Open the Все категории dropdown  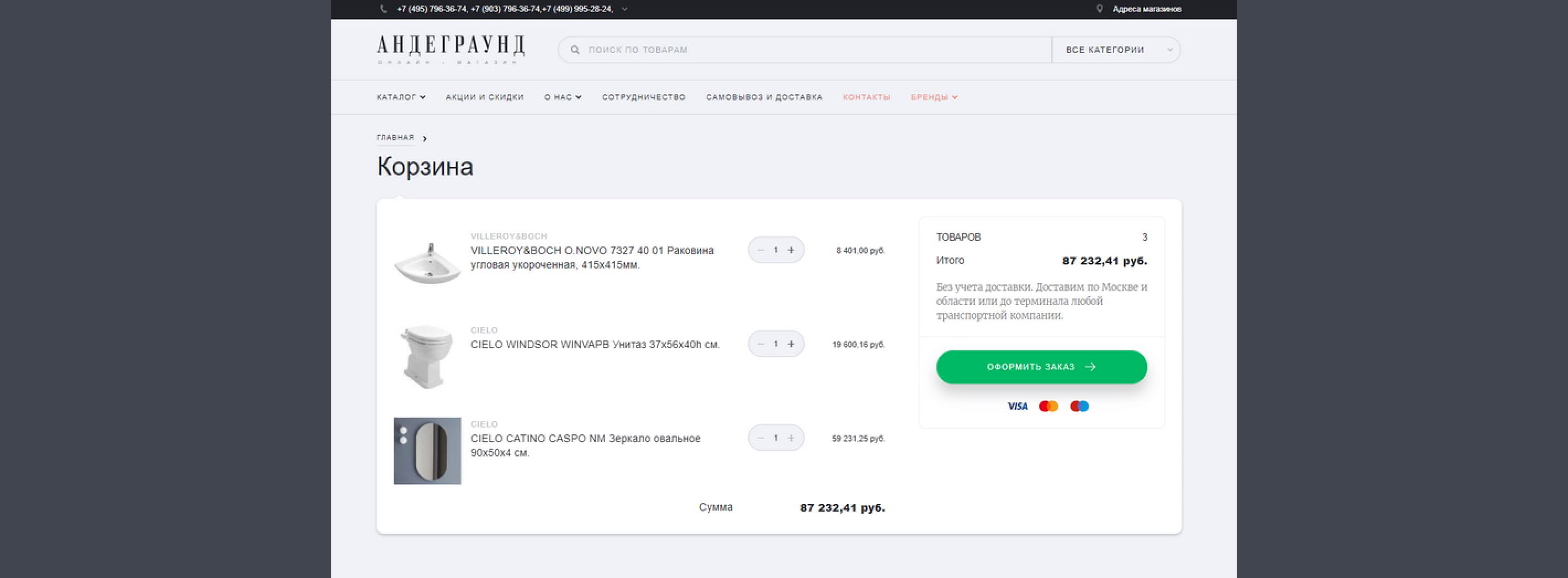click(1116, 50)
